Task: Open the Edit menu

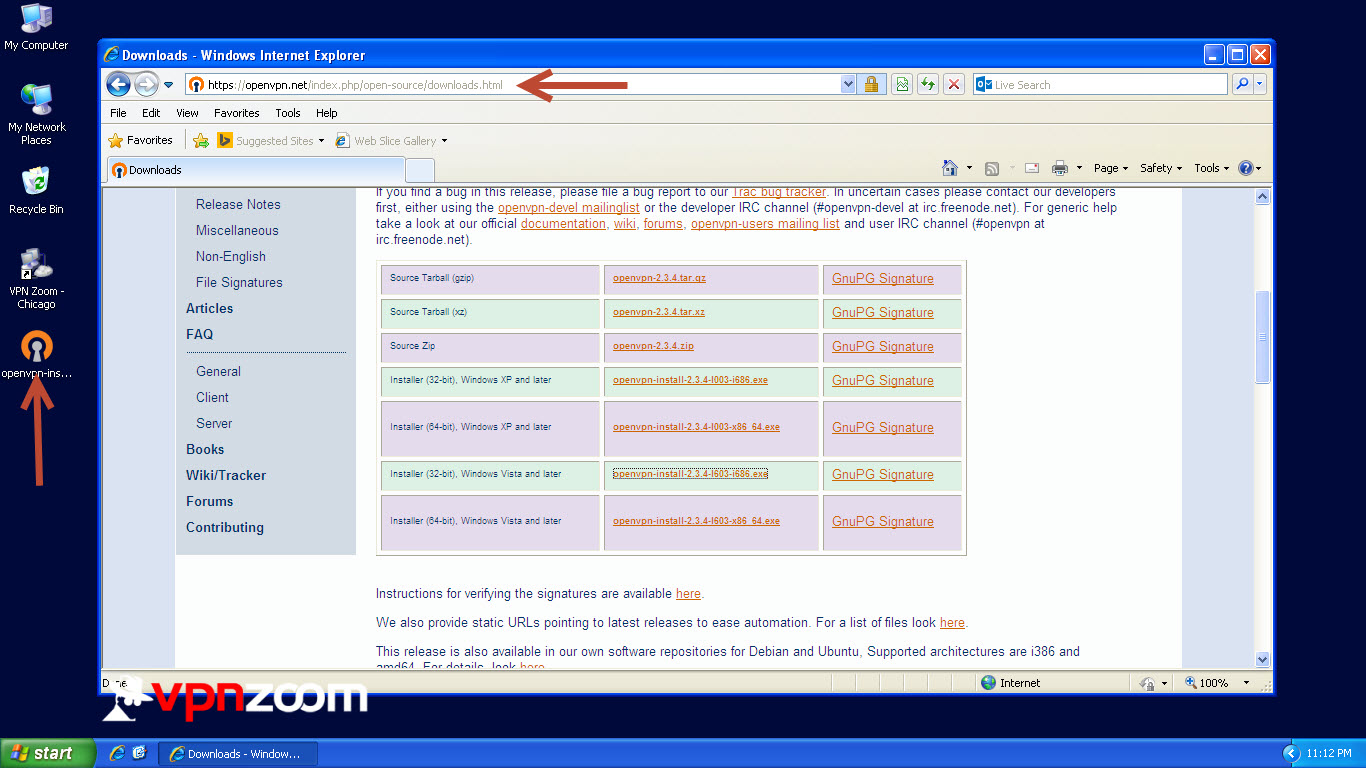Action: point(151,113)
